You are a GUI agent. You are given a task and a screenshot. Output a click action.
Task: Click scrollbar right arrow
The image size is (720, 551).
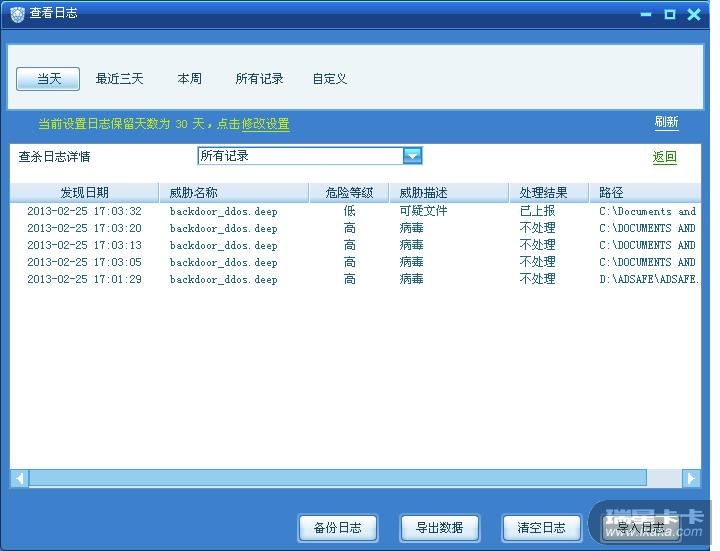point(692,478)
